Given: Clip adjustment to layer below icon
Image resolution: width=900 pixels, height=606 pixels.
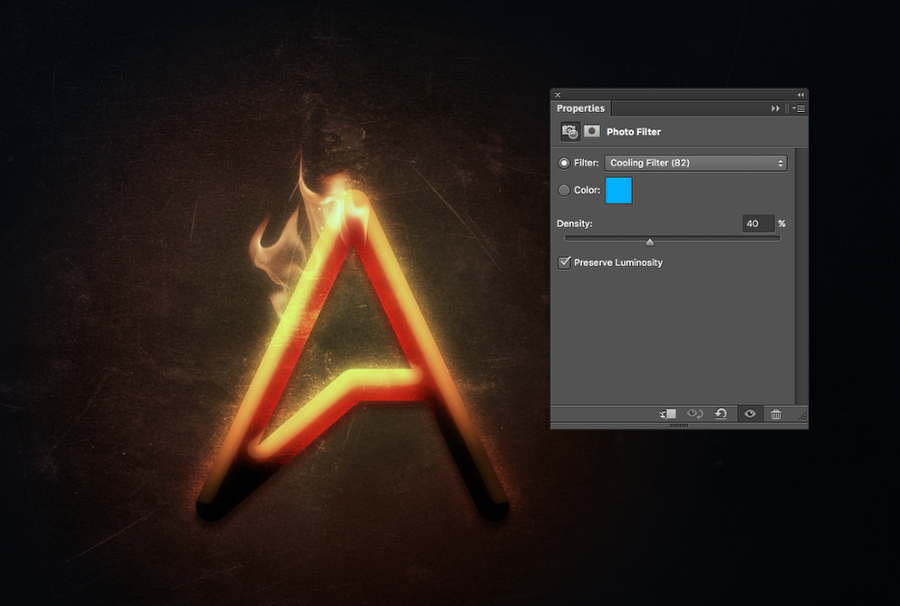Looking at the screenshot, I should (x=668, y=414).
